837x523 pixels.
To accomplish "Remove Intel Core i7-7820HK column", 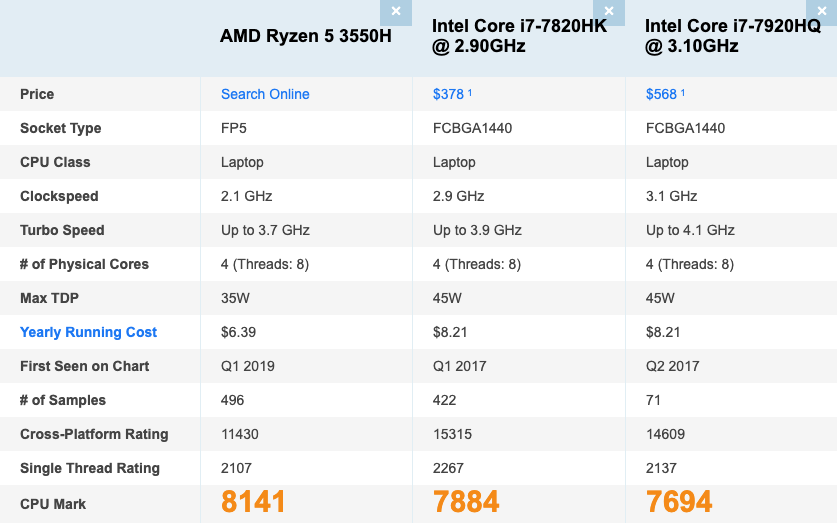I will point(609,12).
